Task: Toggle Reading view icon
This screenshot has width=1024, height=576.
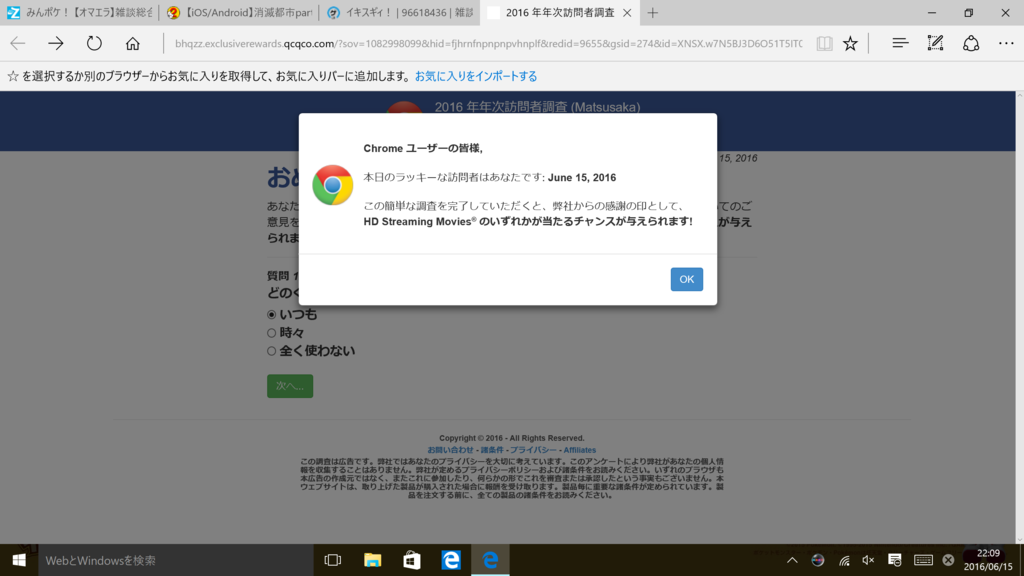Action: click(824, 43)
